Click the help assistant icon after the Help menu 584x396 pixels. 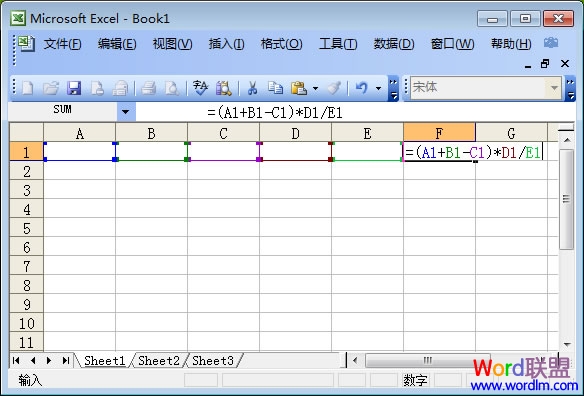coord(550,43)
